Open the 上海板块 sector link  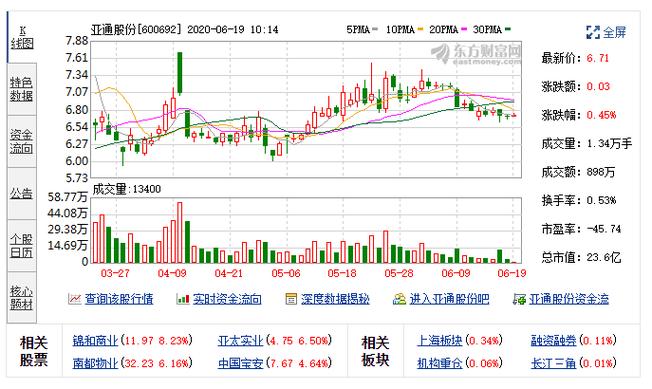[440, 341]
